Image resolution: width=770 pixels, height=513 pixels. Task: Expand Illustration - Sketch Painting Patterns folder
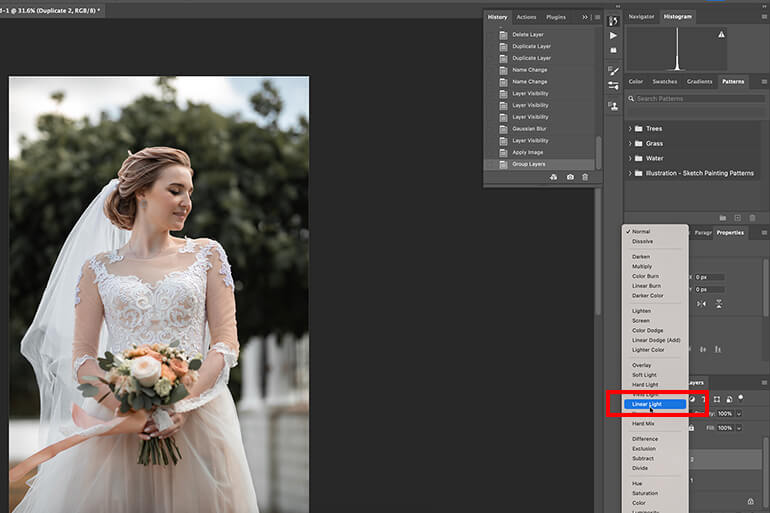630,173
